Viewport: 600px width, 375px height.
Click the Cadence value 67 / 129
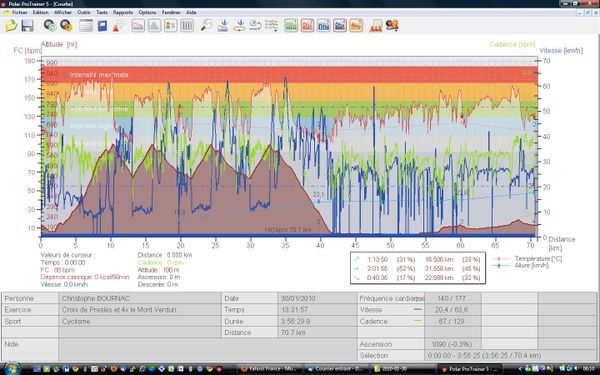click(452, 321)
